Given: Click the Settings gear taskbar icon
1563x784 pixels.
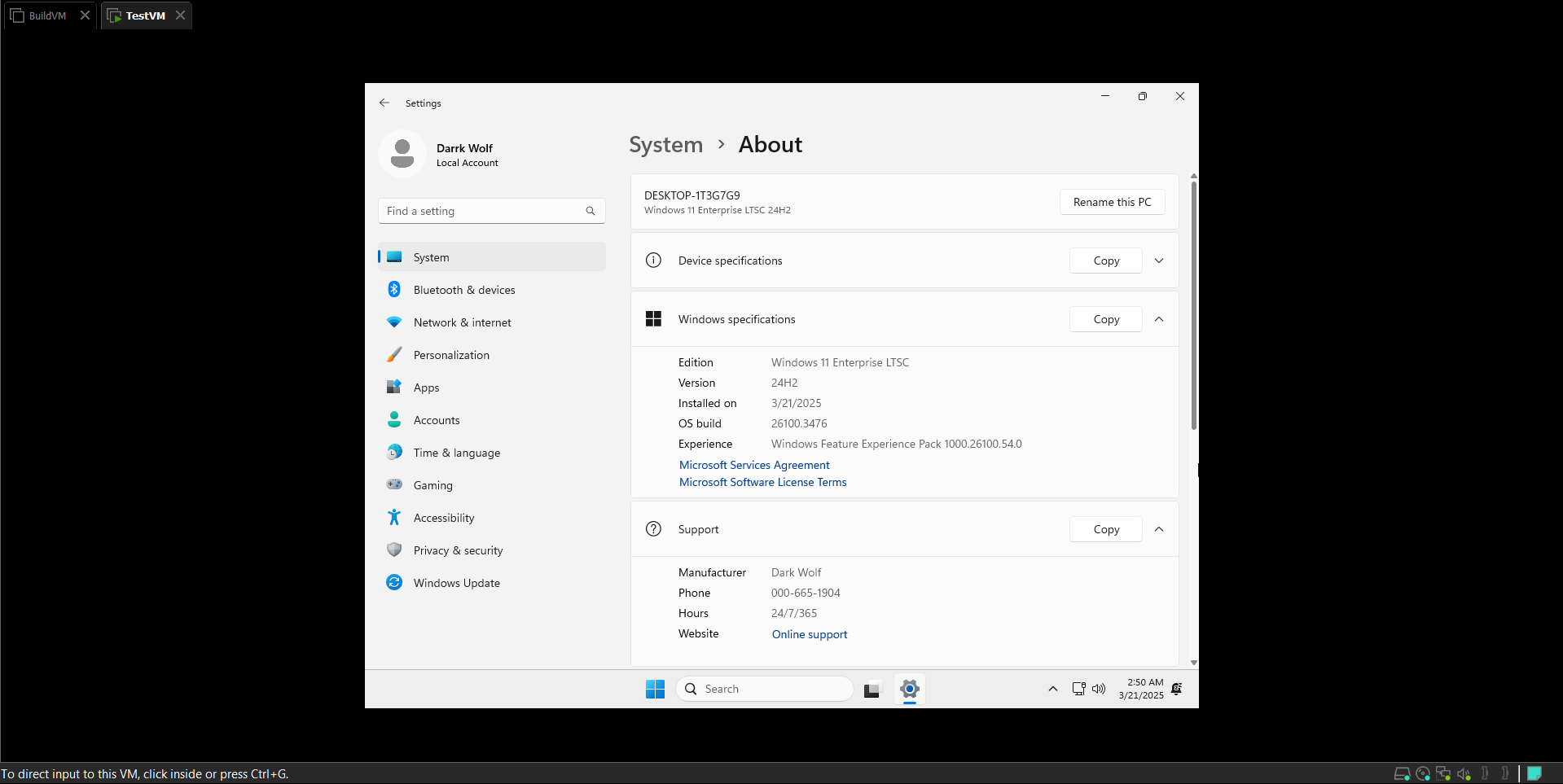Looking at the screenshot, I should [x=910, y=689].
